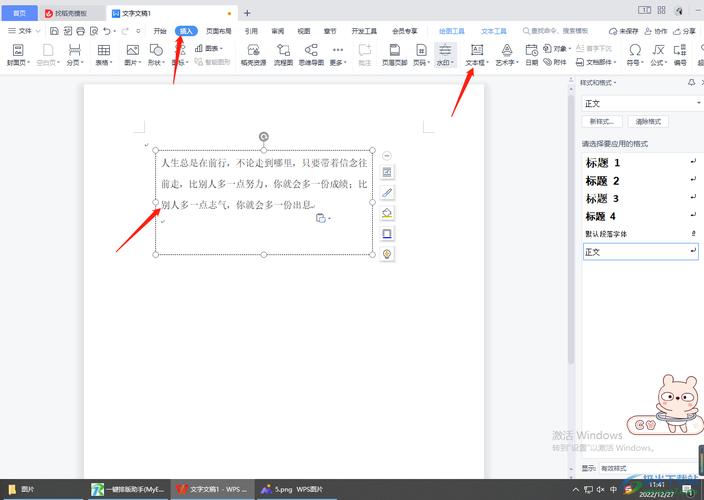Click the undo arrow

(107, 31)
